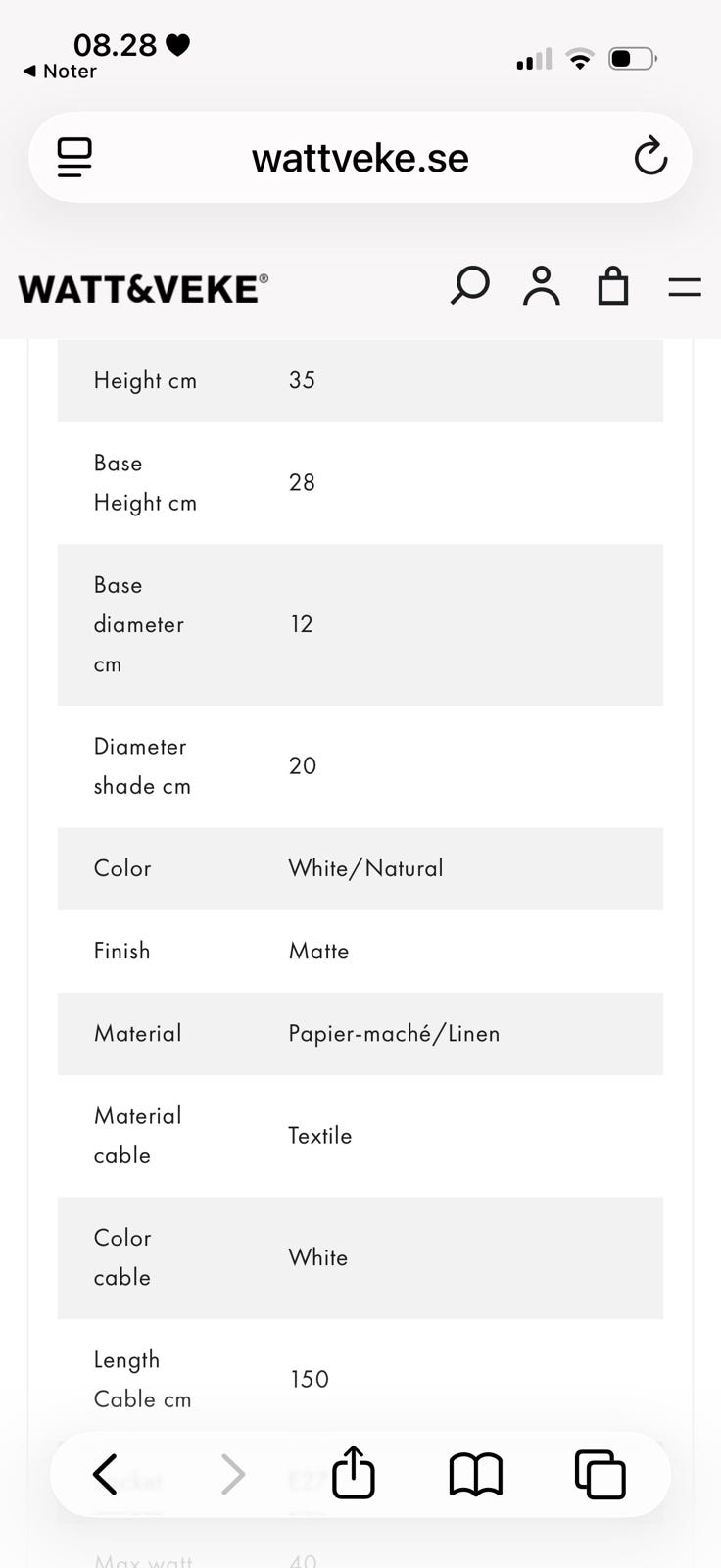
Task: Open Safari page settings reader icon
Action: (74, 157)
